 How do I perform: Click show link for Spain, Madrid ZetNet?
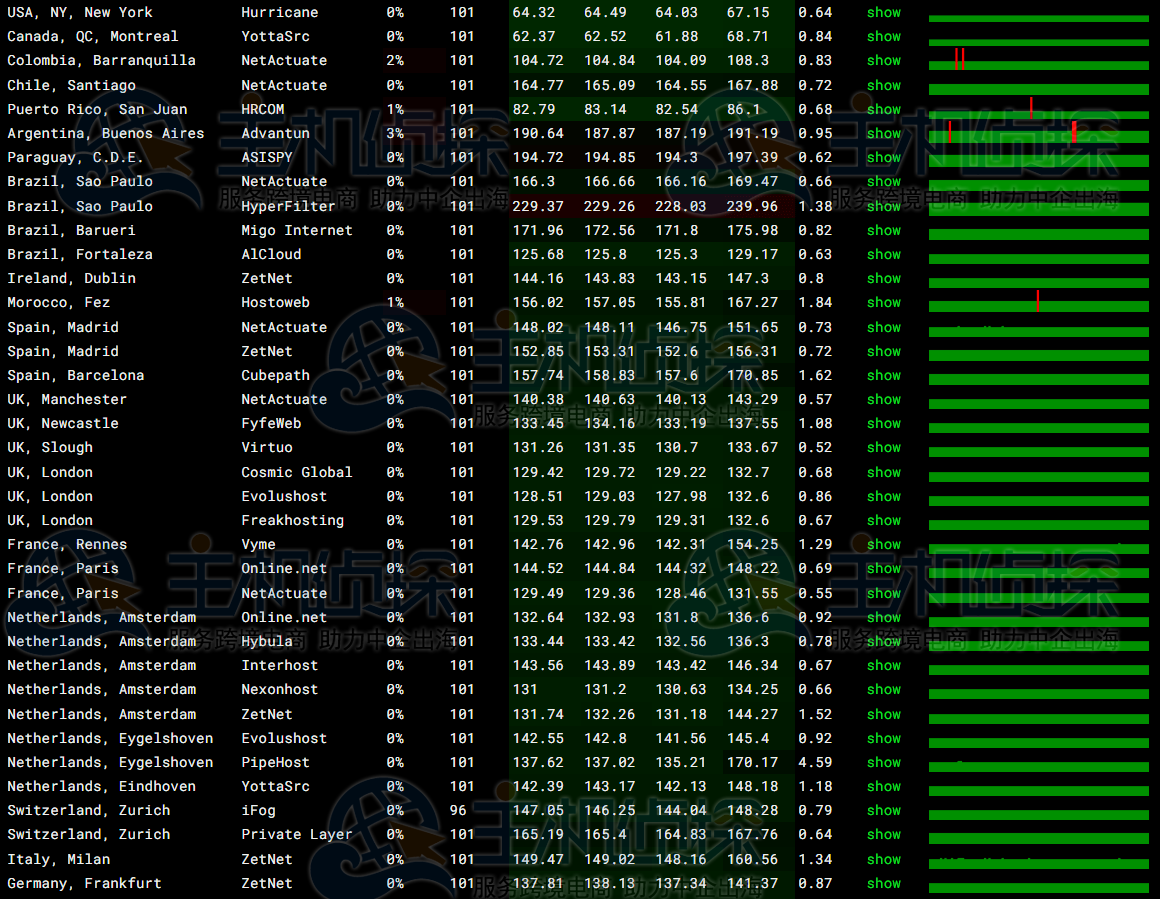pyautogui.click(x=883, y=351)
